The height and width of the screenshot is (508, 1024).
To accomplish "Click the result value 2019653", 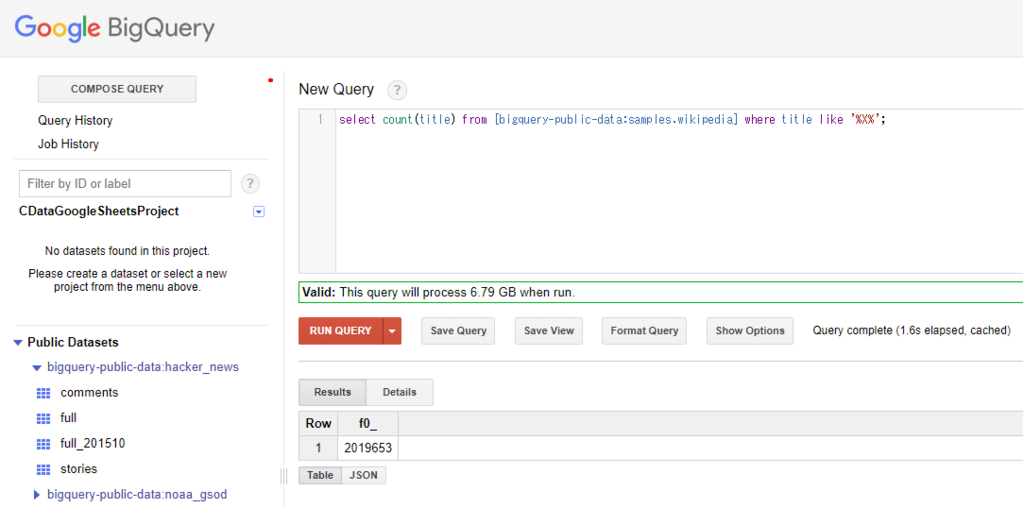I will click(368, 449).
